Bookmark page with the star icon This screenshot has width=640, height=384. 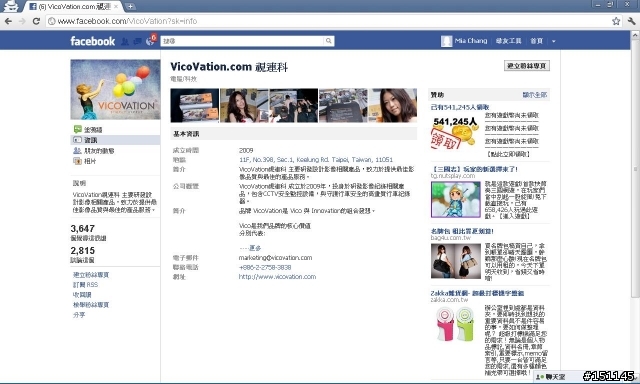click(x=616, y=21)
